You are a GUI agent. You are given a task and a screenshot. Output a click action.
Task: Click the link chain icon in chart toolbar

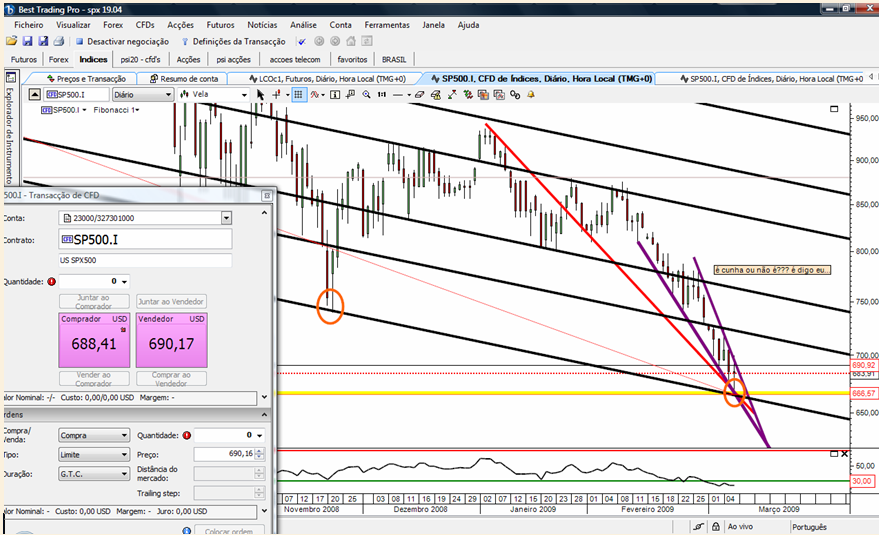click(x=515, y=95)
